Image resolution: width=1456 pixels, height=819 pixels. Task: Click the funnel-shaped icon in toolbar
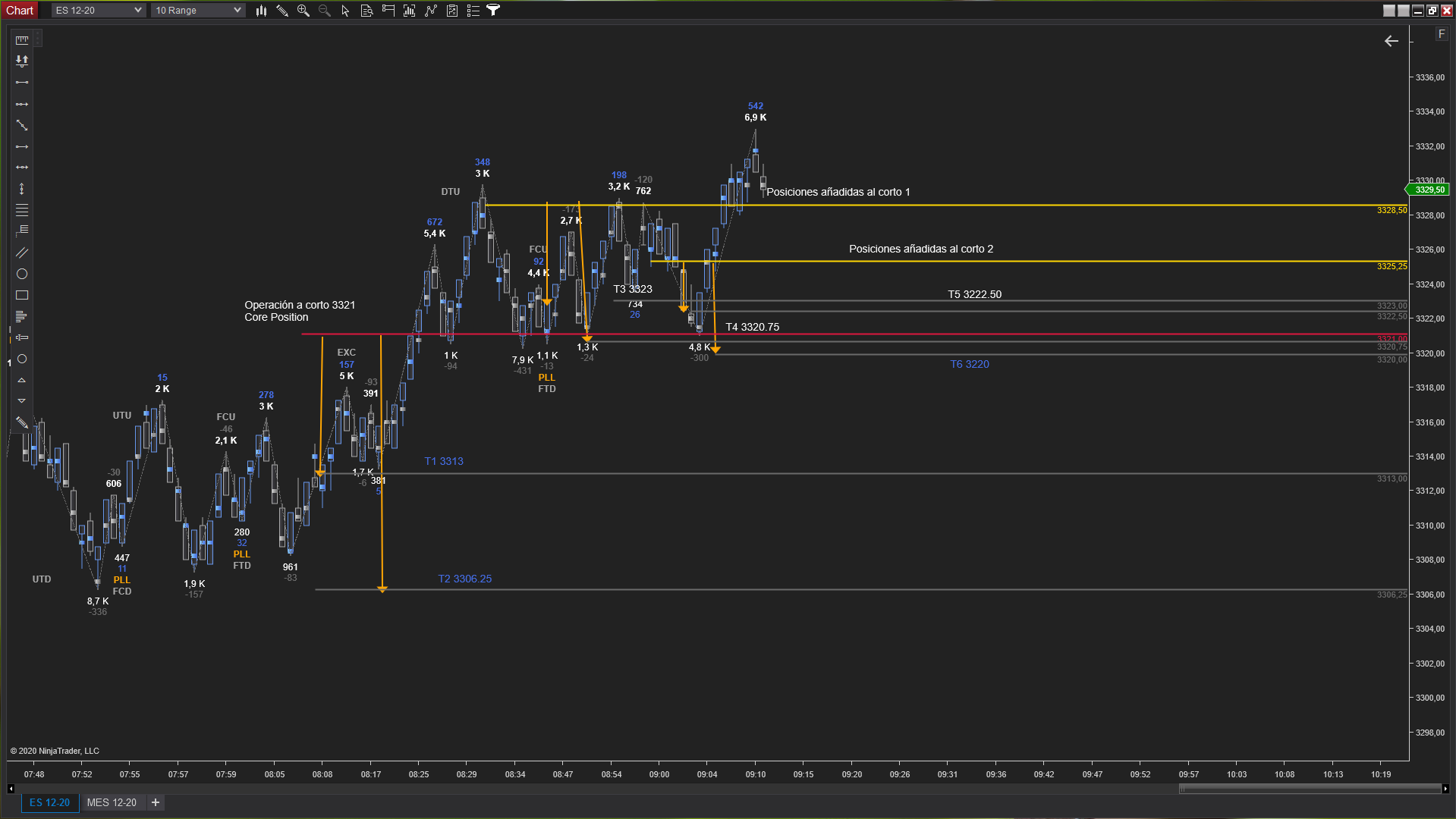[493, 11]
